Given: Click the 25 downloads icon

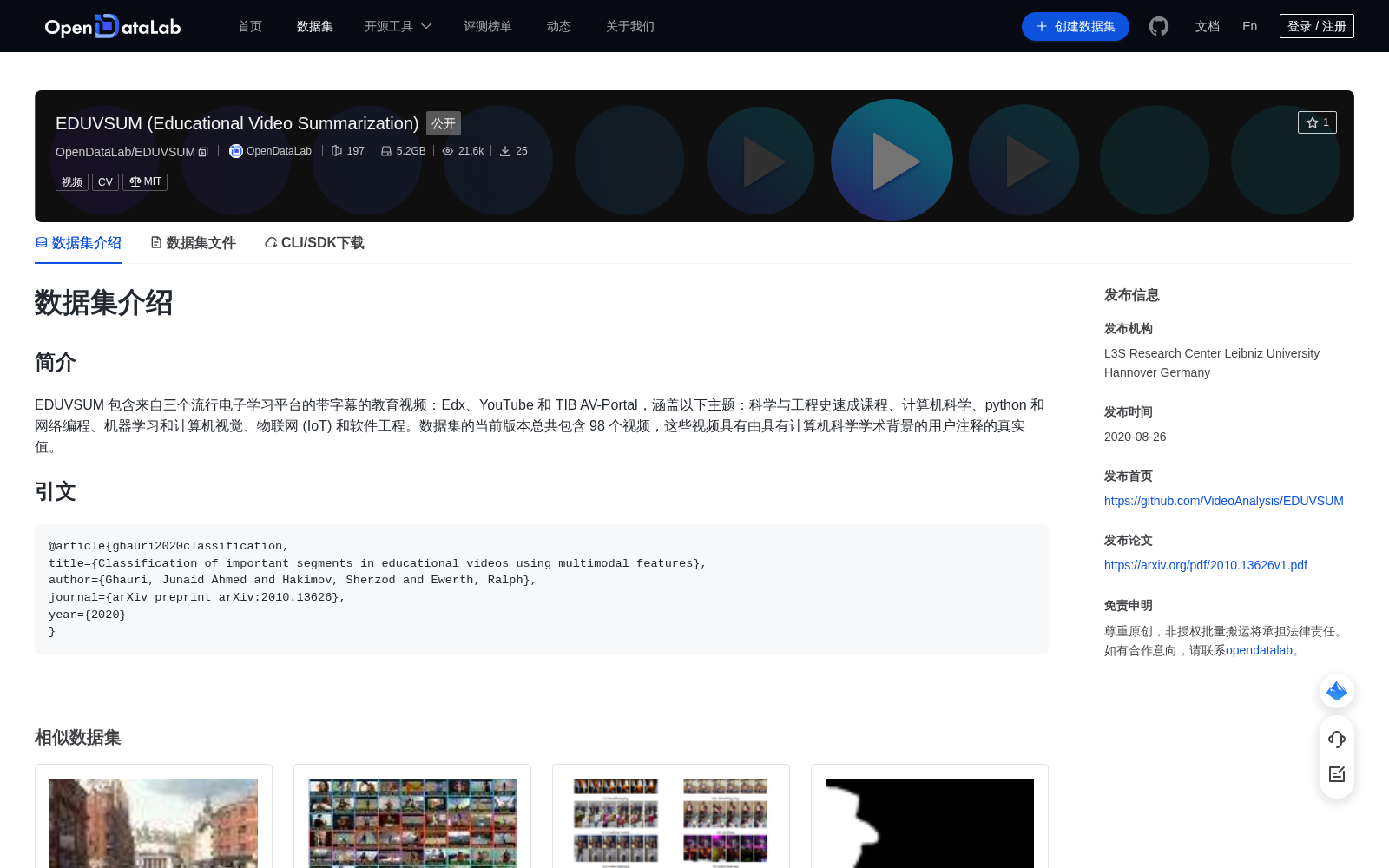Looking at the screenshot, I should 505,151.
